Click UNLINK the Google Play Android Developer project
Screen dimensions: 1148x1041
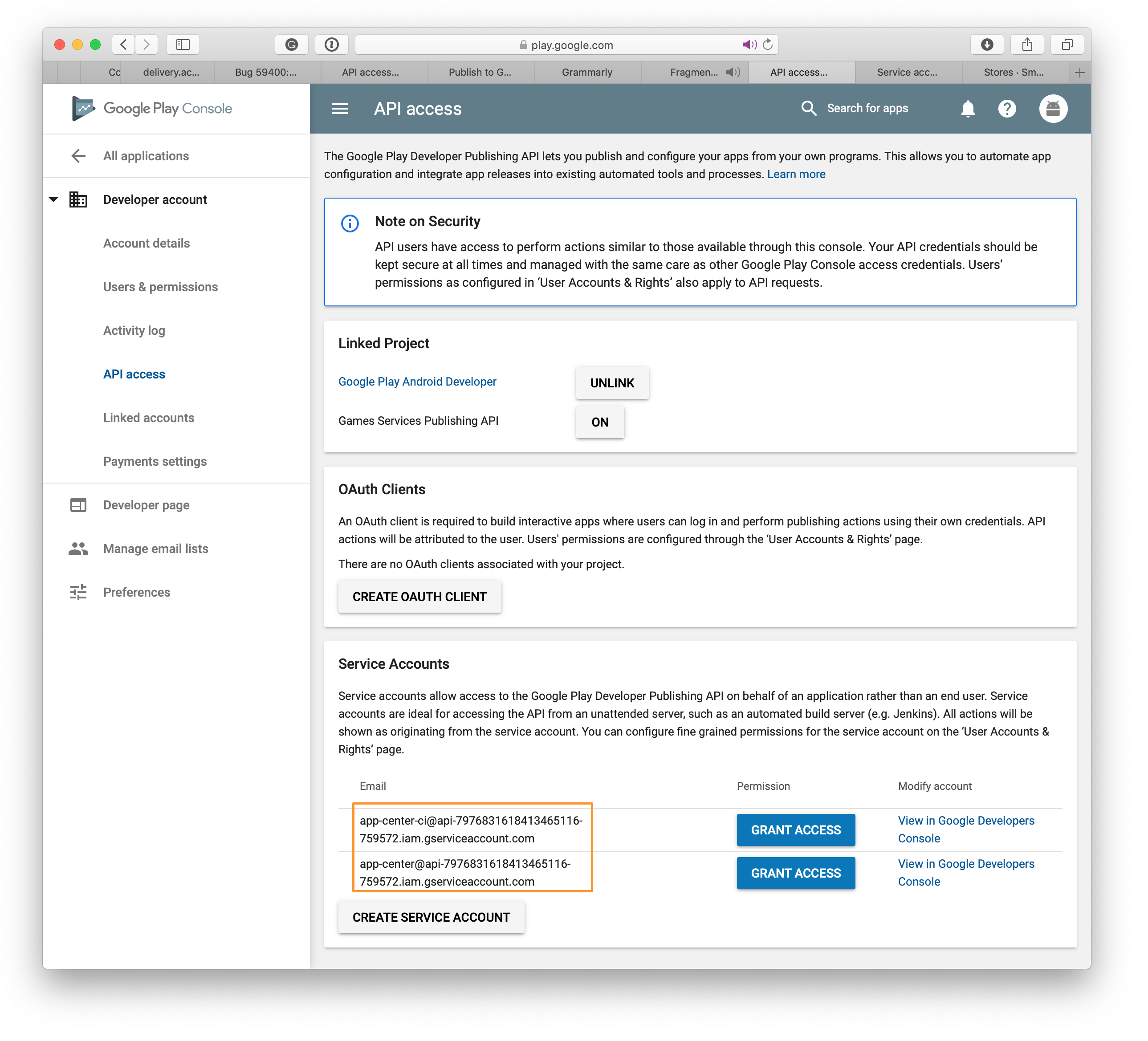click(x=612, y=382)
